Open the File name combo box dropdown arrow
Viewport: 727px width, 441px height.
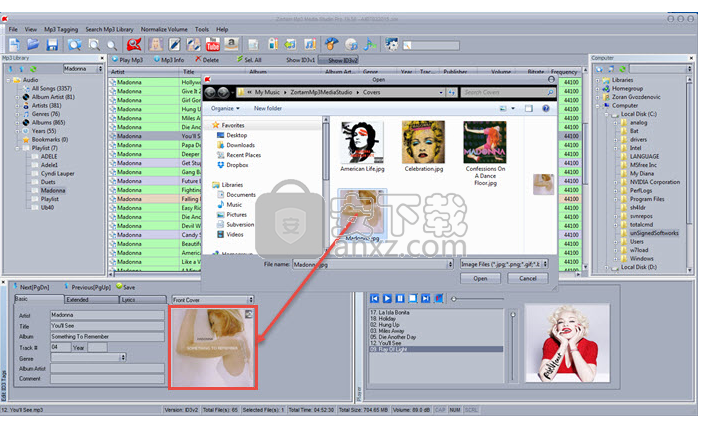450,264
